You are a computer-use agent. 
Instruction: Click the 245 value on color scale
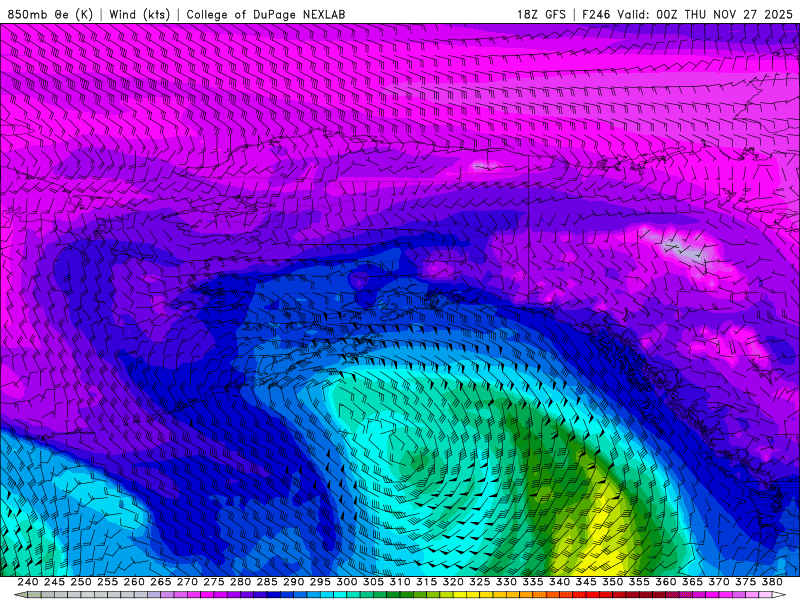click(x=54, y=582)
